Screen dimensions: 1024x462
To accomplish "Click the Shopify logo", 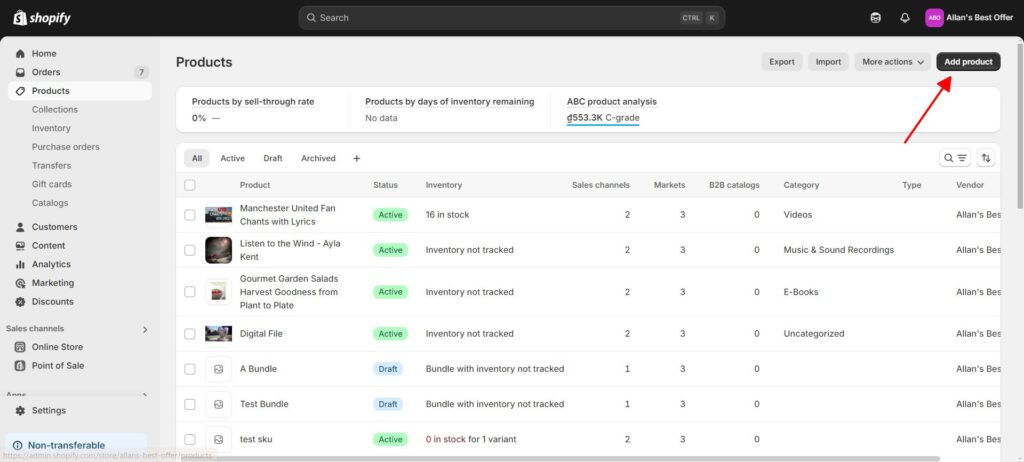I will pos(42,18).
